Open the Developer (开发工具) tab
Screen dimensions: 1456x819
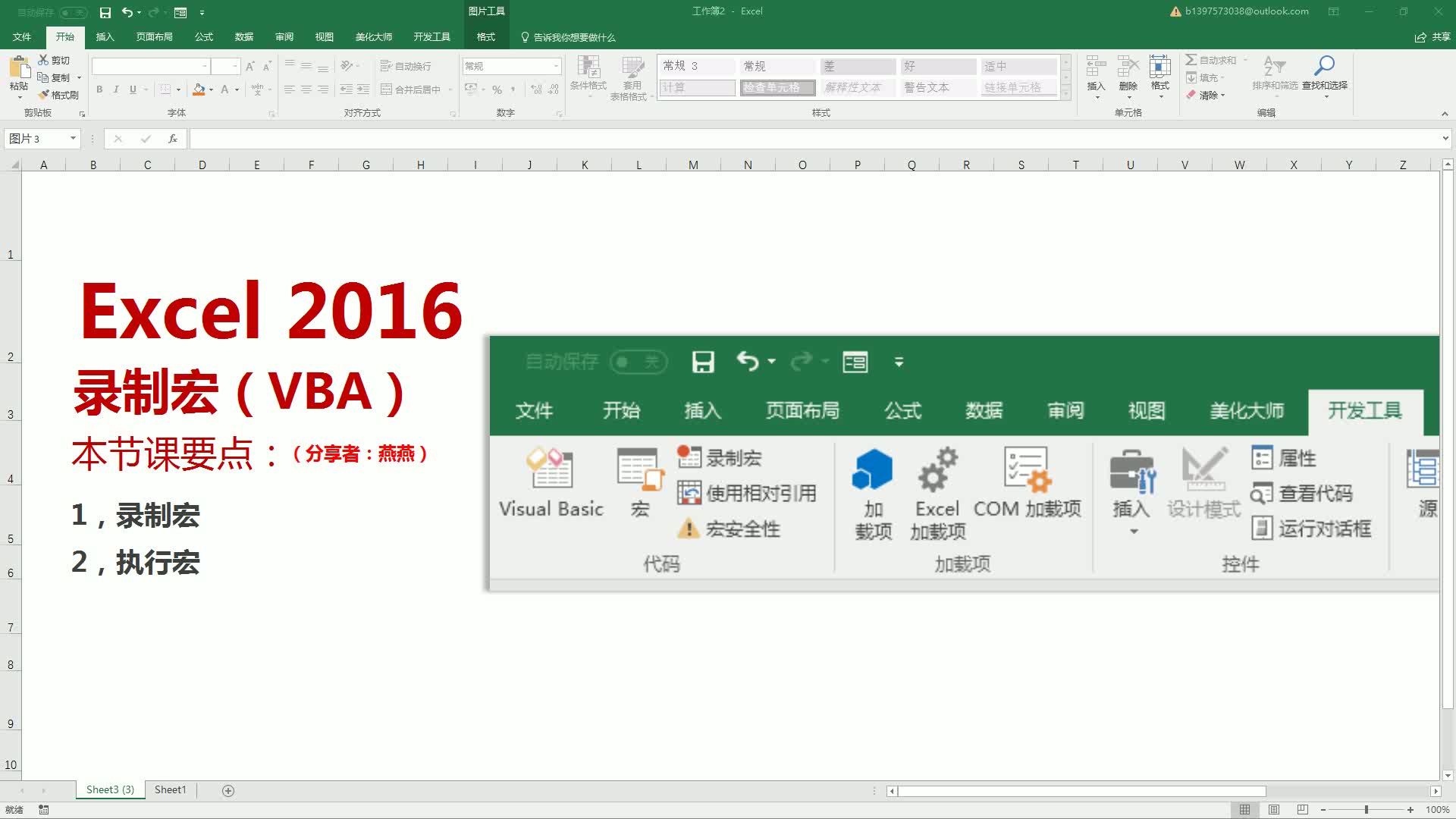[431, 37]
